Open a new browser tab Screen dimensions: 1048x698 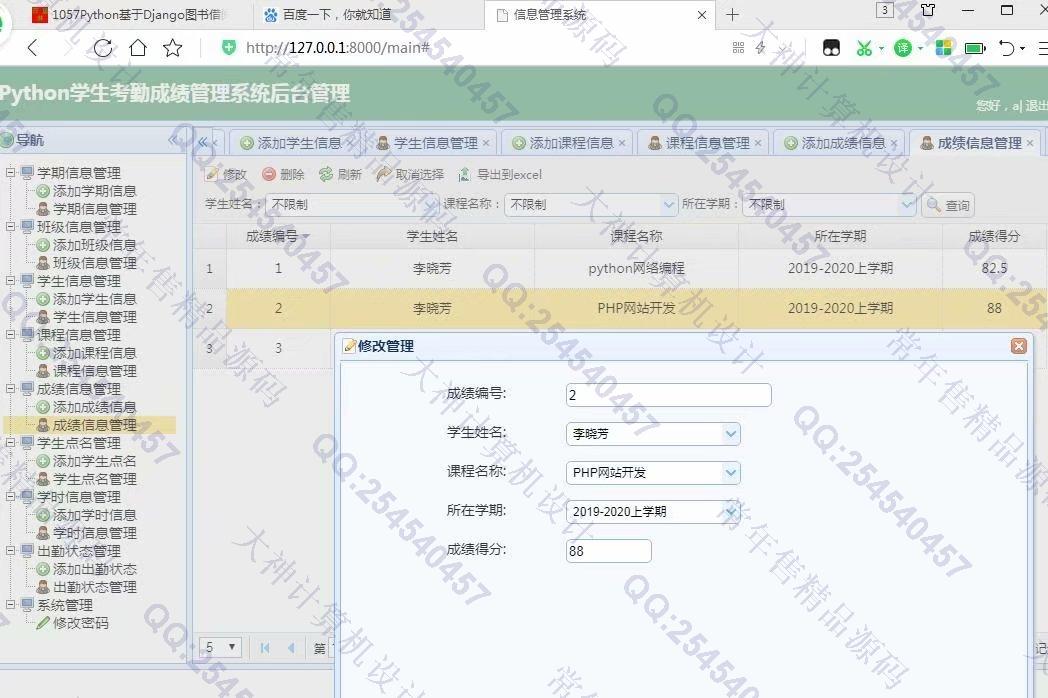733,15
